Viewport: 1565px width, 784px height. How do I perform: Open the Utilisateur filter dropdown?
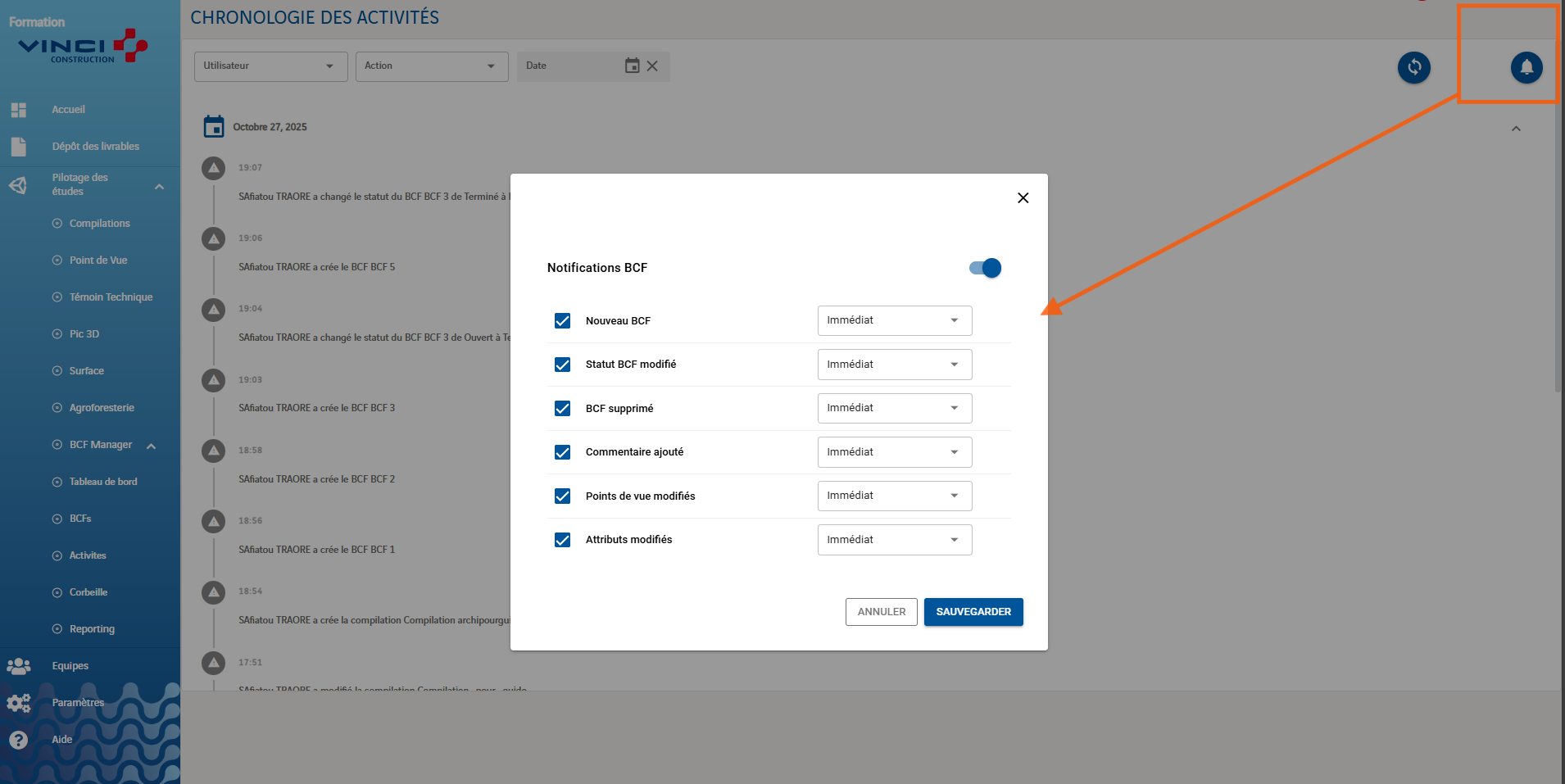[x=270, y=66]
